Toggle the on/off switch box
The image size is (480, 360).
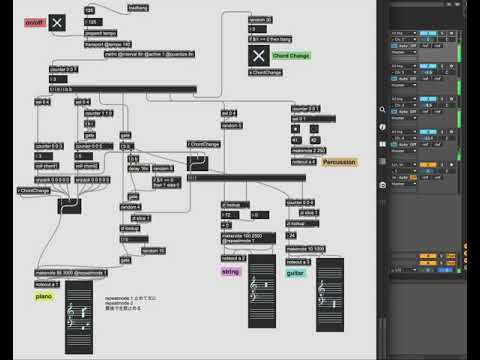[x=57, y=23]
